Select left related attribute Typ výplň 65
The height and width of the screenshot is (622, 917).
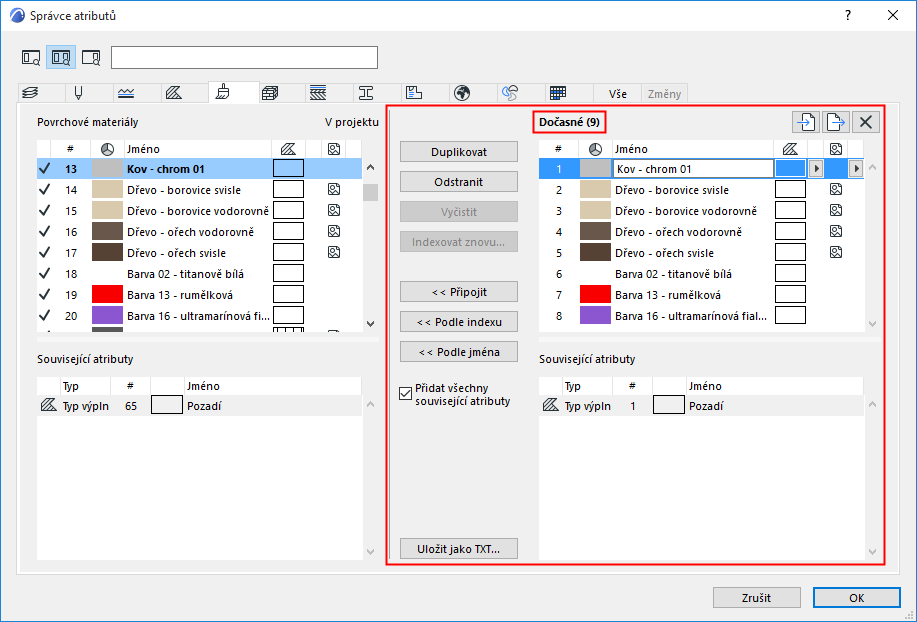(199, 406)
